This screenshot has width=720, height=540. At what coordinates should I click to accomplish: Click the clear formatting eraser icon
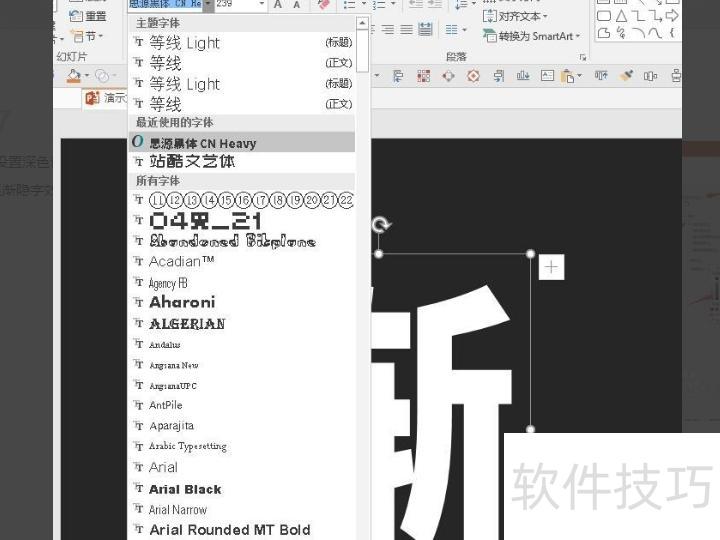click(323, 5)
